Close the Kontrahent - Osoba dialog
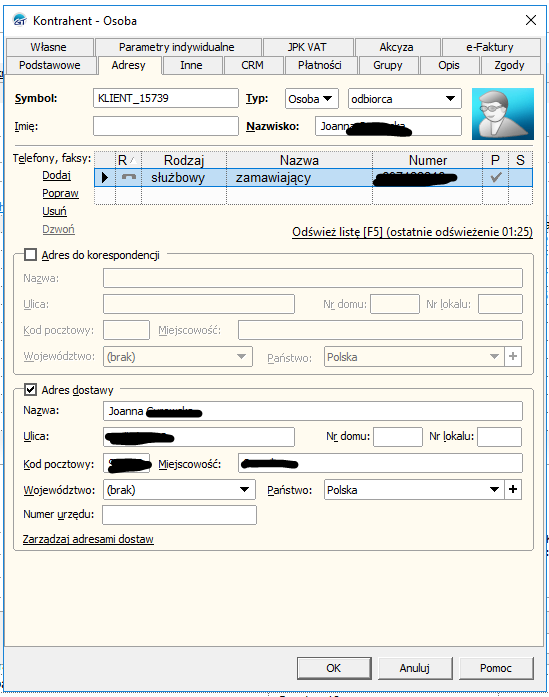Viewport: 549px width, 697px height. (531, 20)
